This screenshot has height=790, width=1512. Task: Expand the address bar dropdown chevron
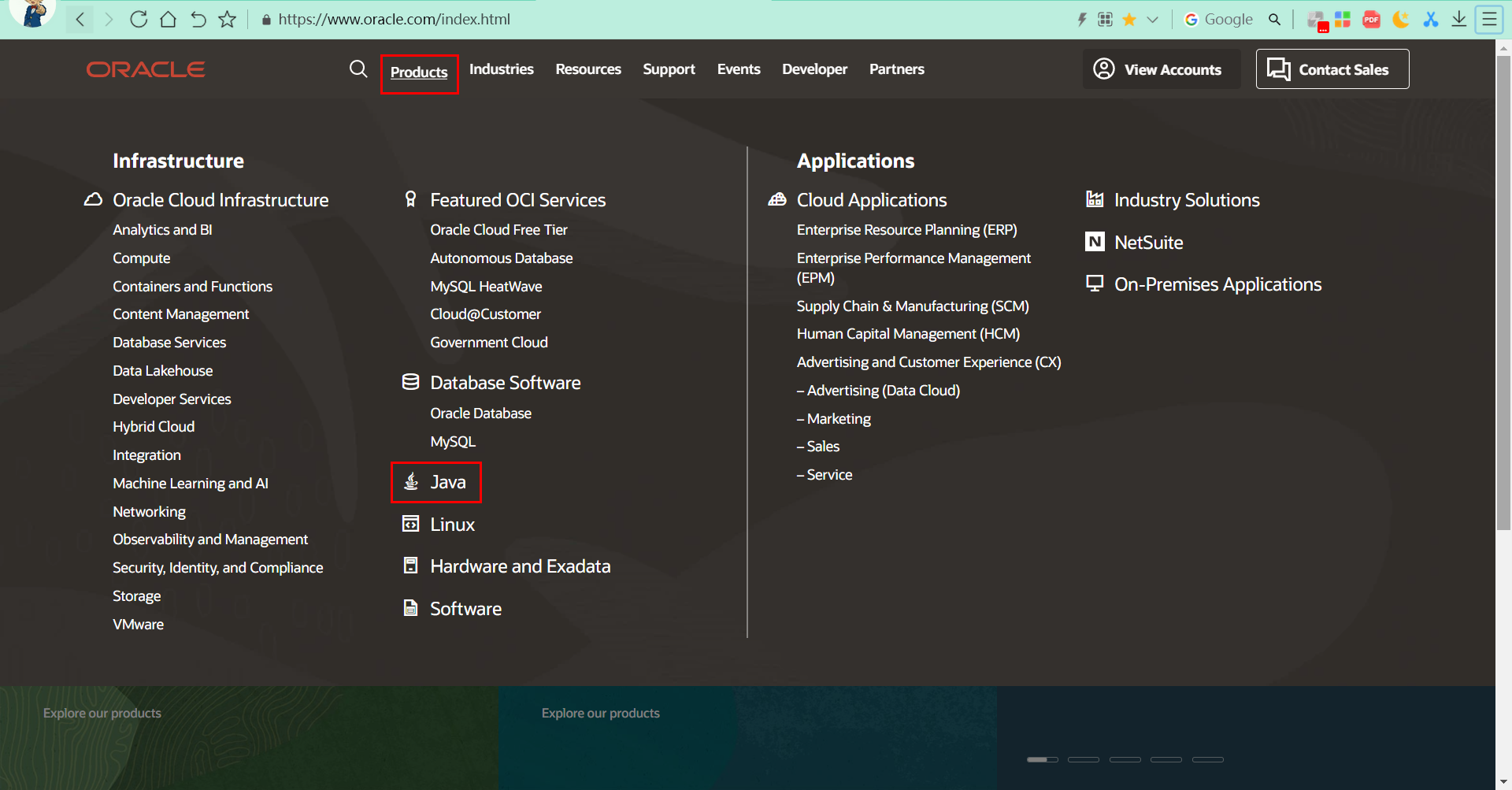[x=1153, y=20]
